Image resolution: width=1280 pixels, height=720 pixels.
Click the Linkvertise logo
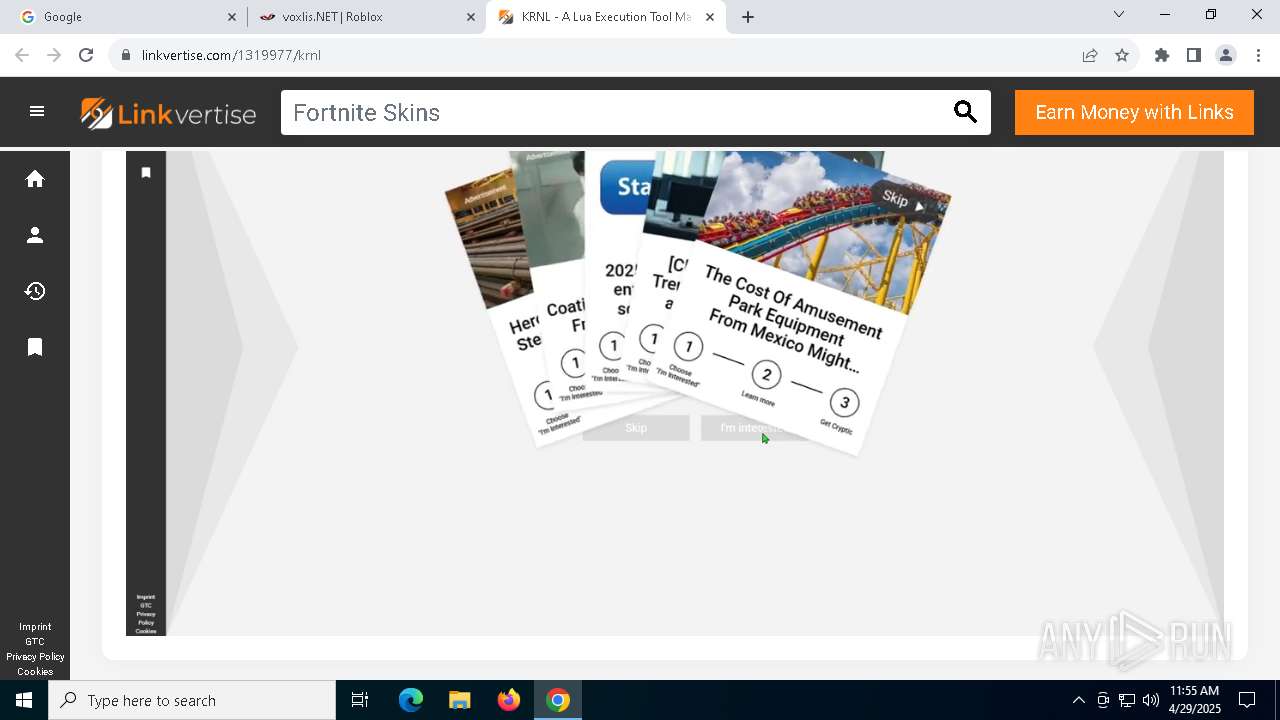coord(168,113)
